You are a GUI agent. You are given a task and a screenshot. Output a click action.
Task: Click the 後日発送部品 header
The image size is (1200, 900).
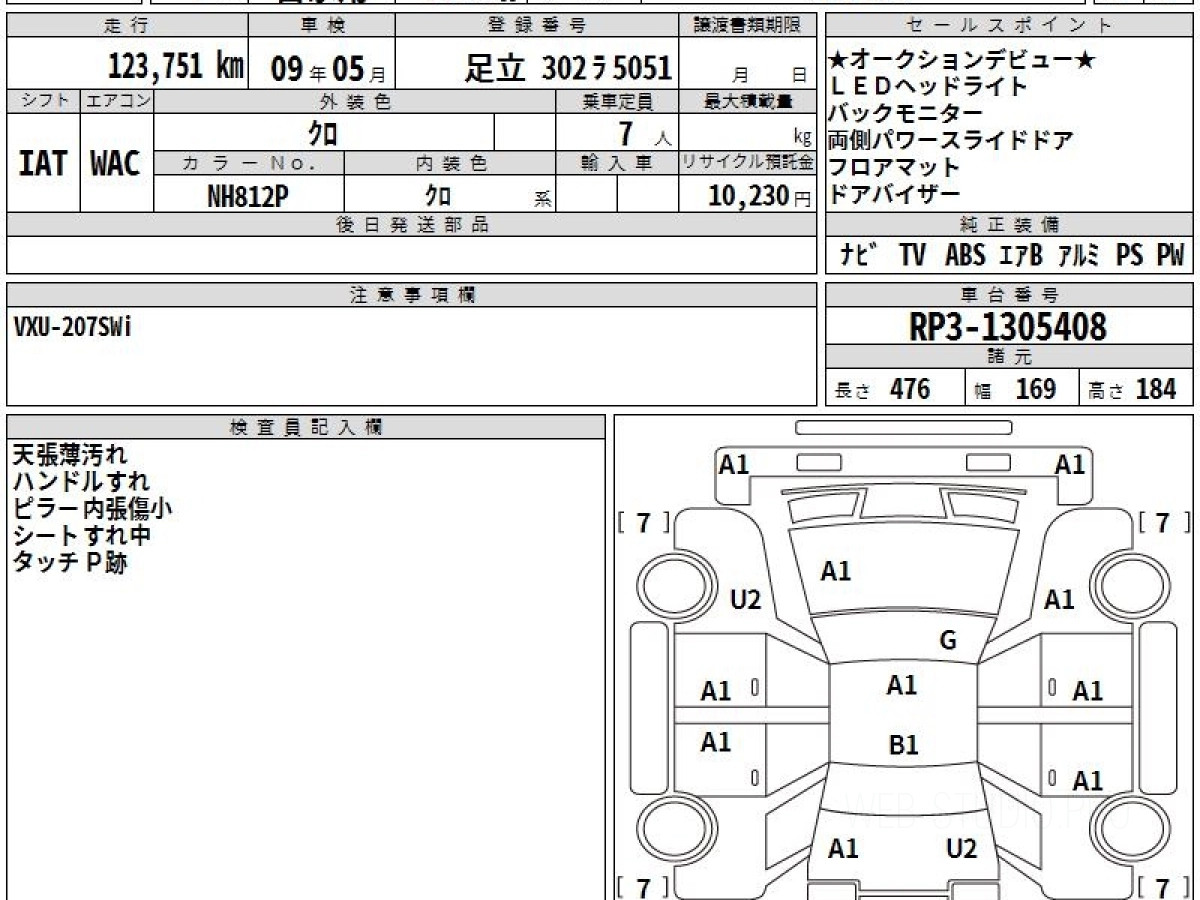click(x=412, y=225)
